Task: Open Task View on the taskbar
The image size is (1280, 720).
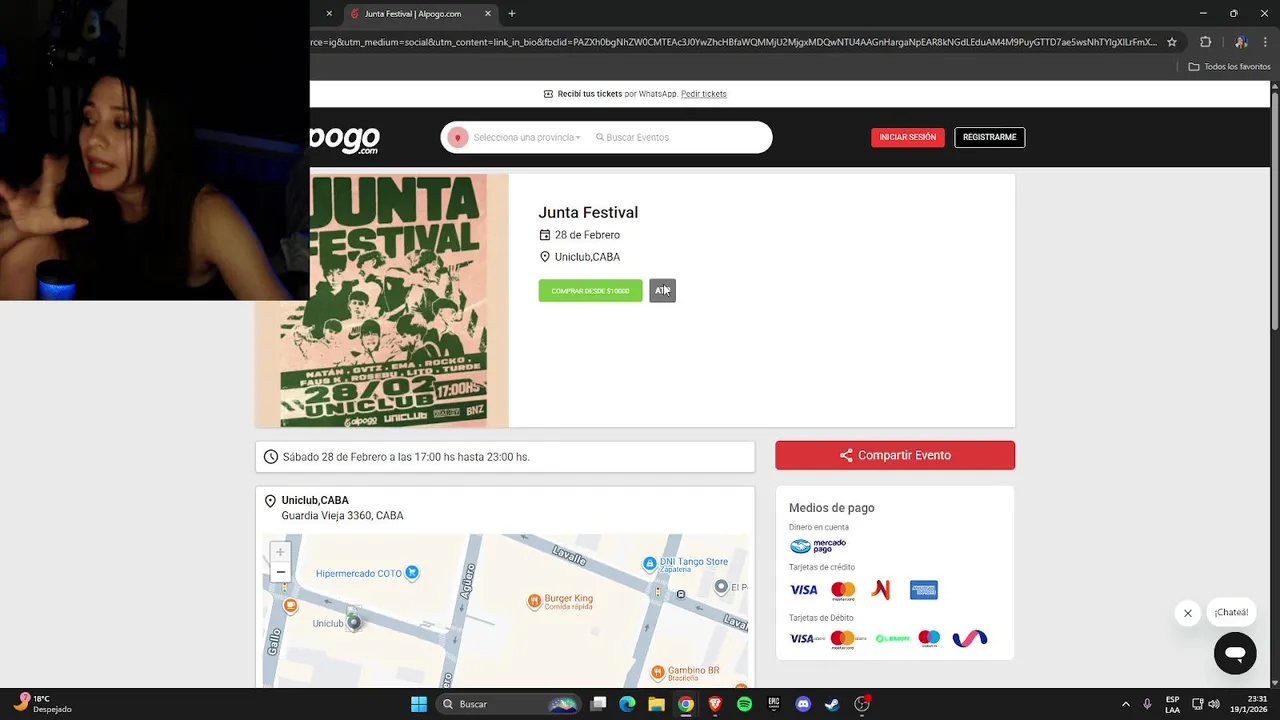Action: click(x=598, y=704)
